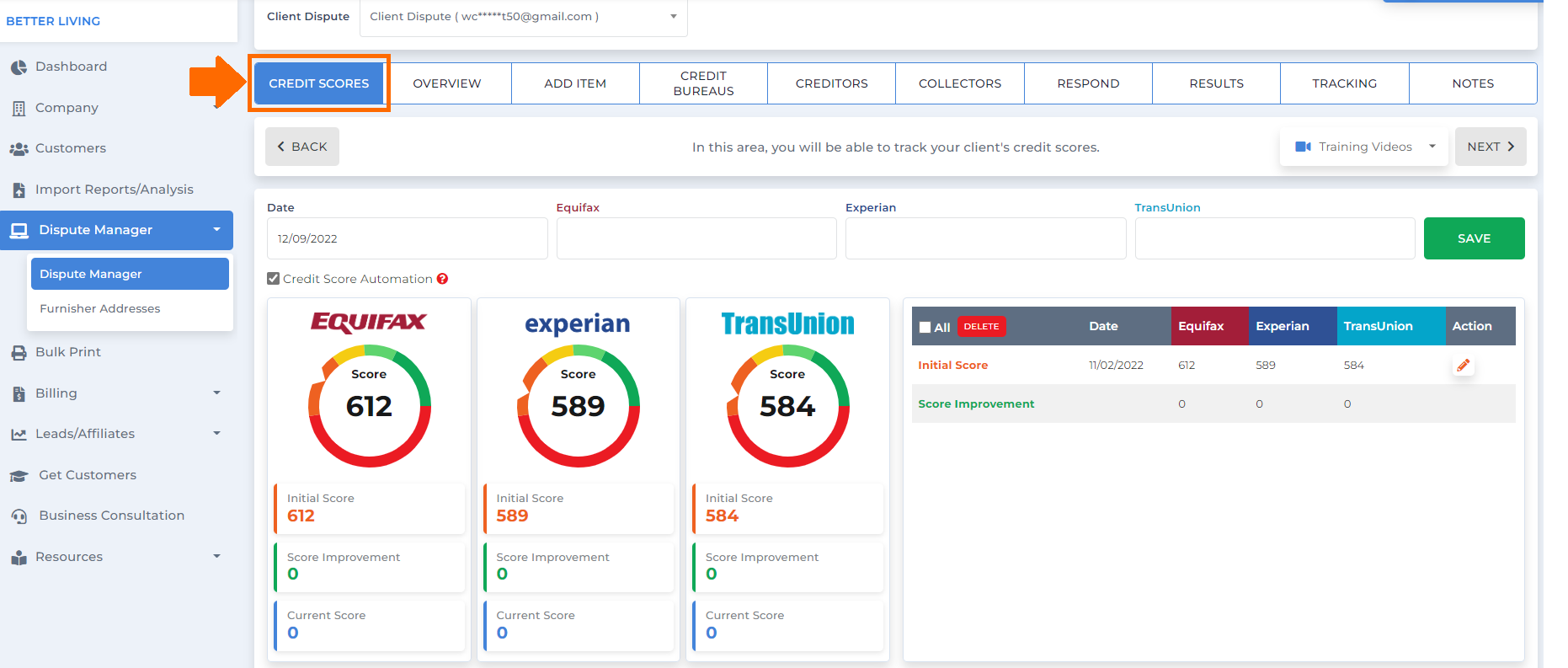
Task: Click the Training Videos camera icon
Action: [1303, 147]
